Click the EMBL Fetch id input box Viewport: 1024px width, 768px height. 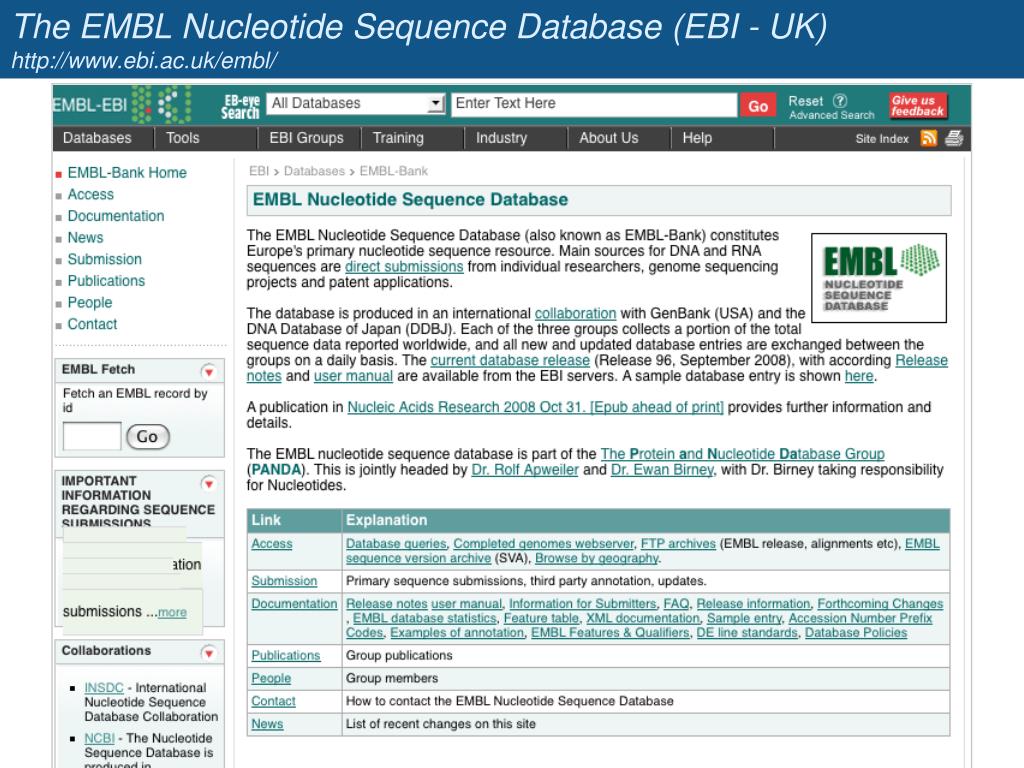point(91,436)
